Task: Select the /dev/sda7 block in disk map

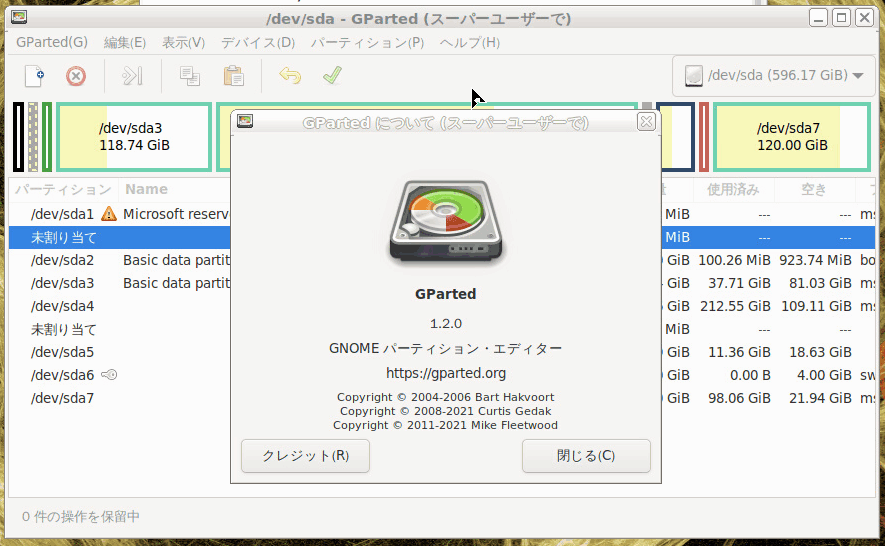Action: coord(792,137)
